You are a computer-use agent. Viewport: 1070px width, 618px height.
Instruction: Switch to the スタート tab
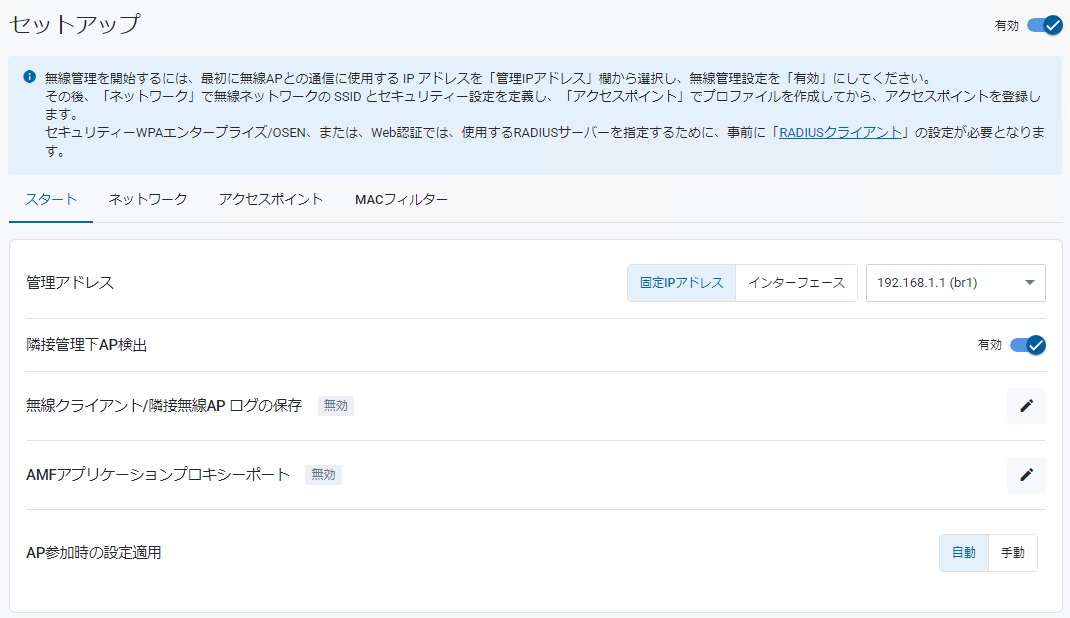point(50,200)
